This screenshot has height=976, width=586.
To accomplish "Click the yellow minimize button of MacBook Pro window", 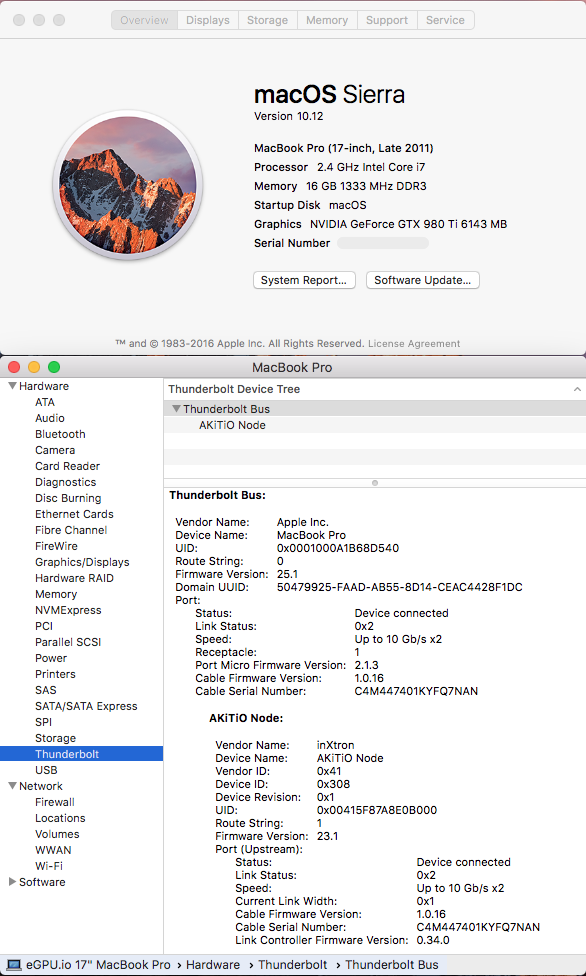I will tap(34, 367).
